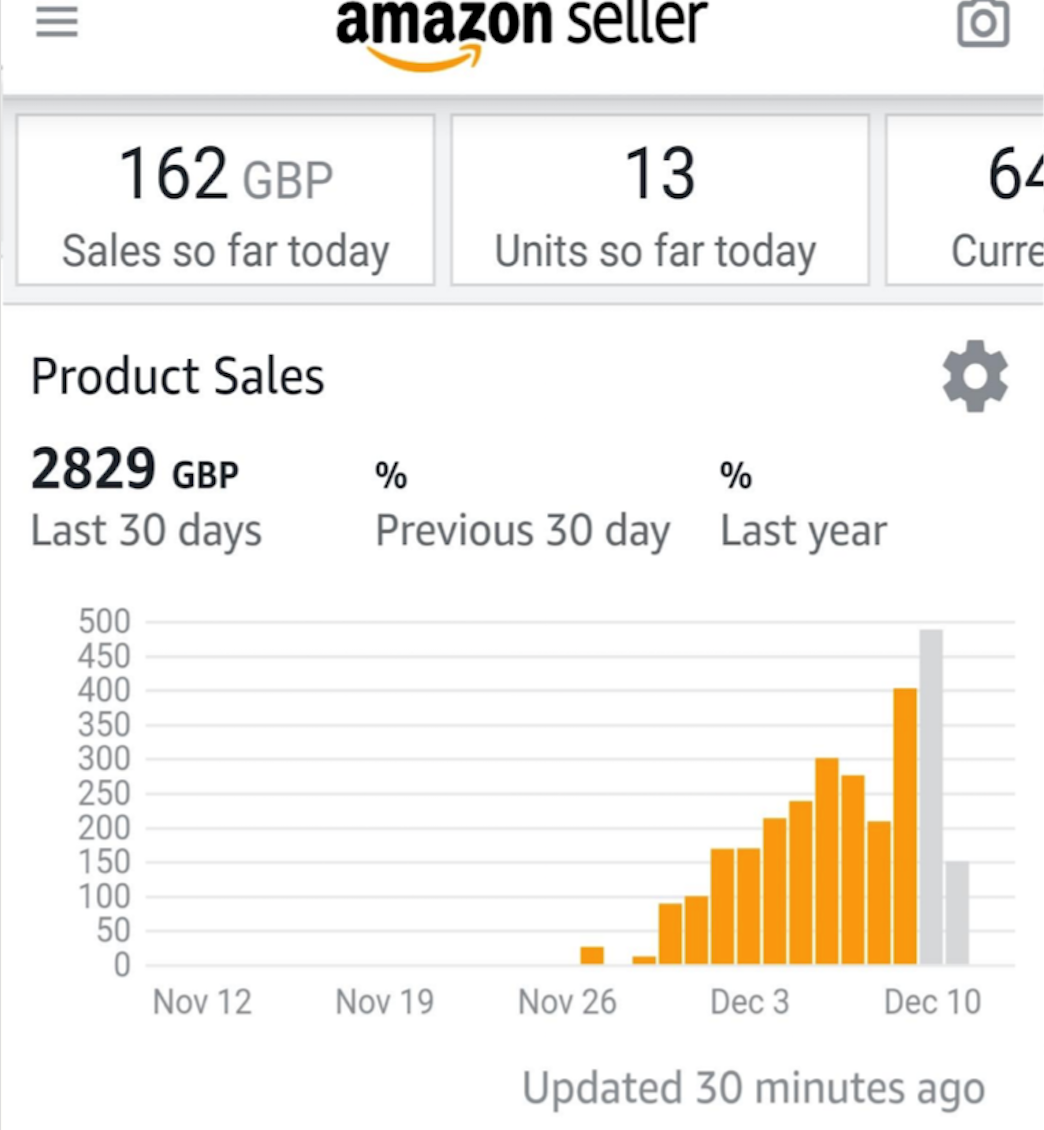Tap the small orange bar near Nov 26
Screen dimensions: 1044x1130
[x=592, y=955]
